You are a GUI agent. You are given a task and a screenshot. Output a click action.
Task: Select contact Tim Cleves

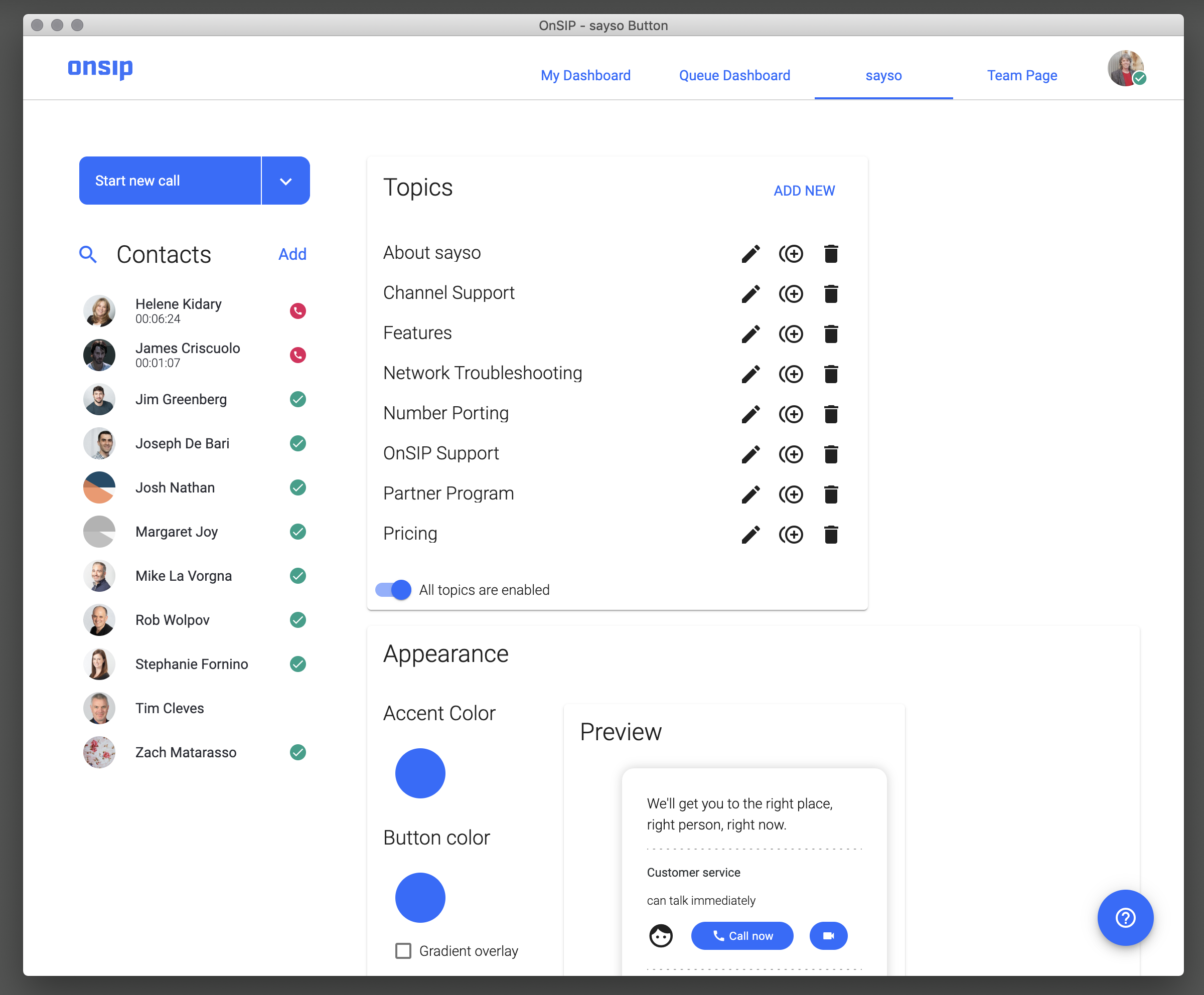pyautogui.click(x=195, y=708)
